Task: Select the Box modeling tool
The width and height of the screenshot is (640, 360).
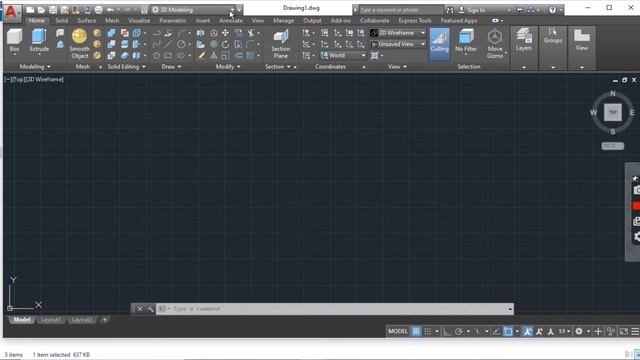Action: pos(14,40)
